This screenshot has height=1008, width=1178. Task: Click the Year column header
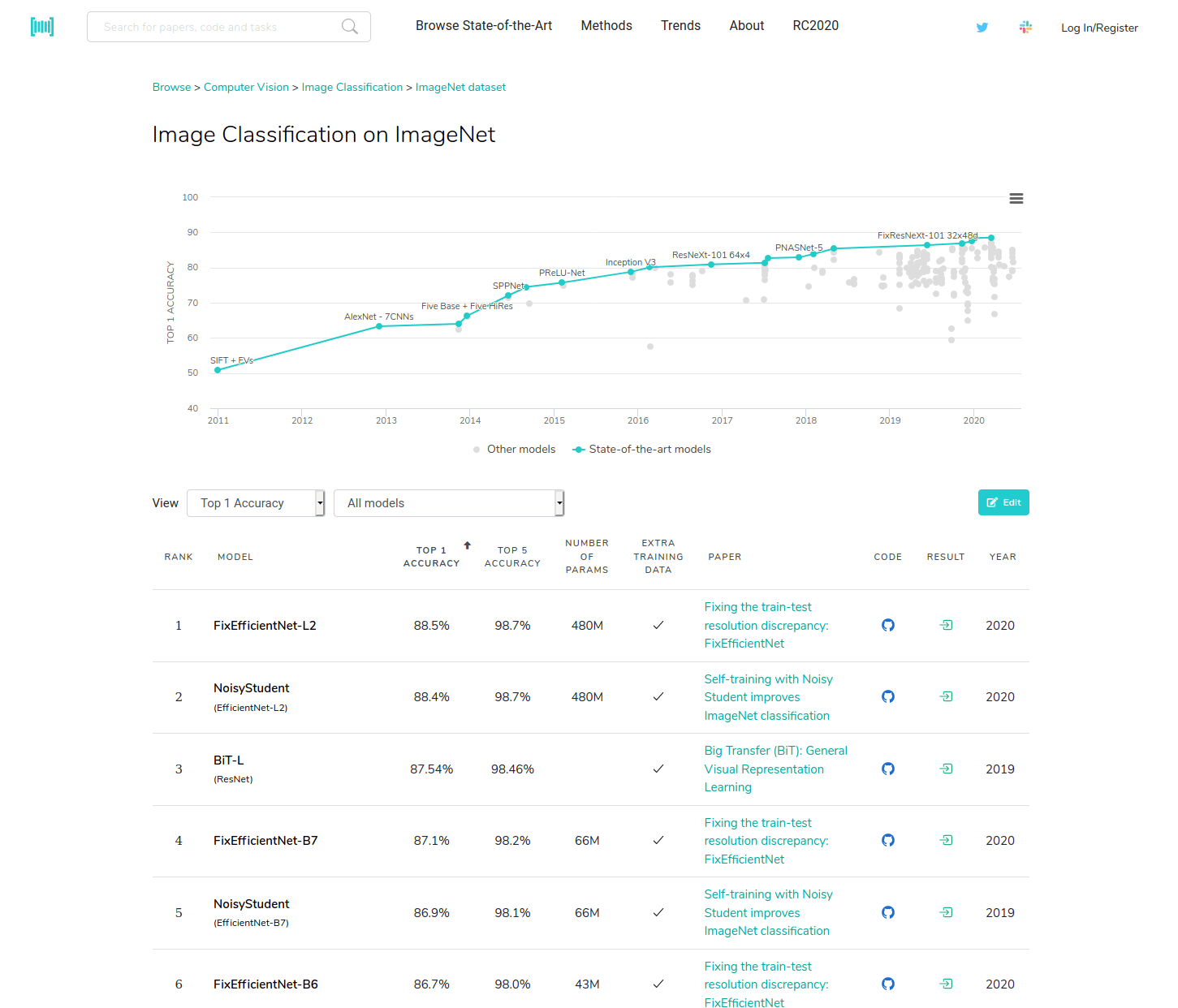1003,557
